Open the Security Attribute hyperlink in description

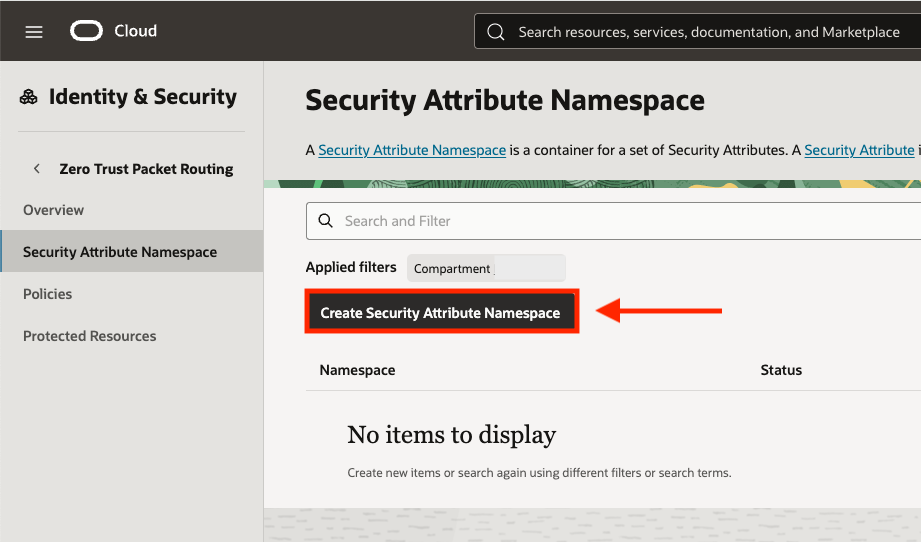[x=859, y=150]
